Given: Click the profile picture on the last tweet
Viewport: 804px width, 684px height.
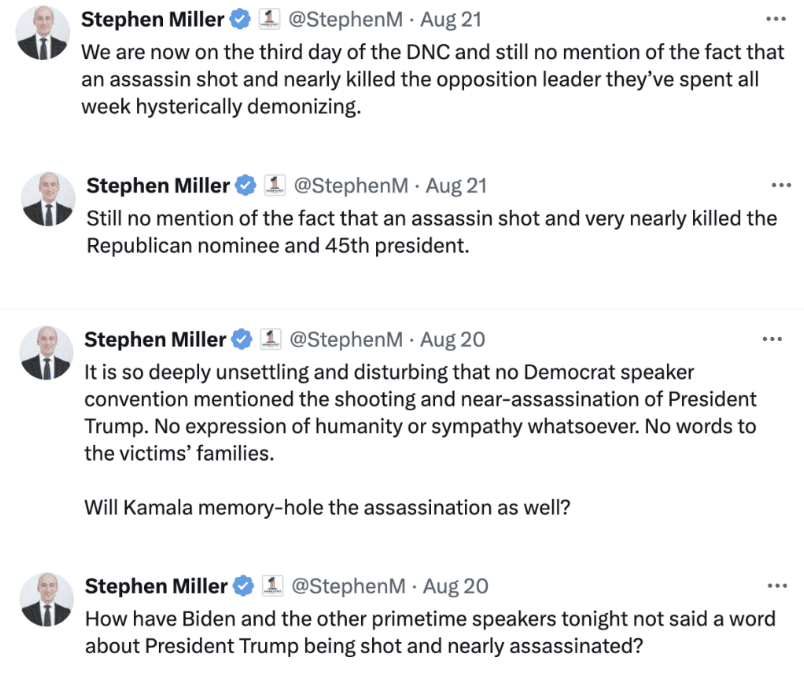Looking at the screenshot, I should [47, 599].
